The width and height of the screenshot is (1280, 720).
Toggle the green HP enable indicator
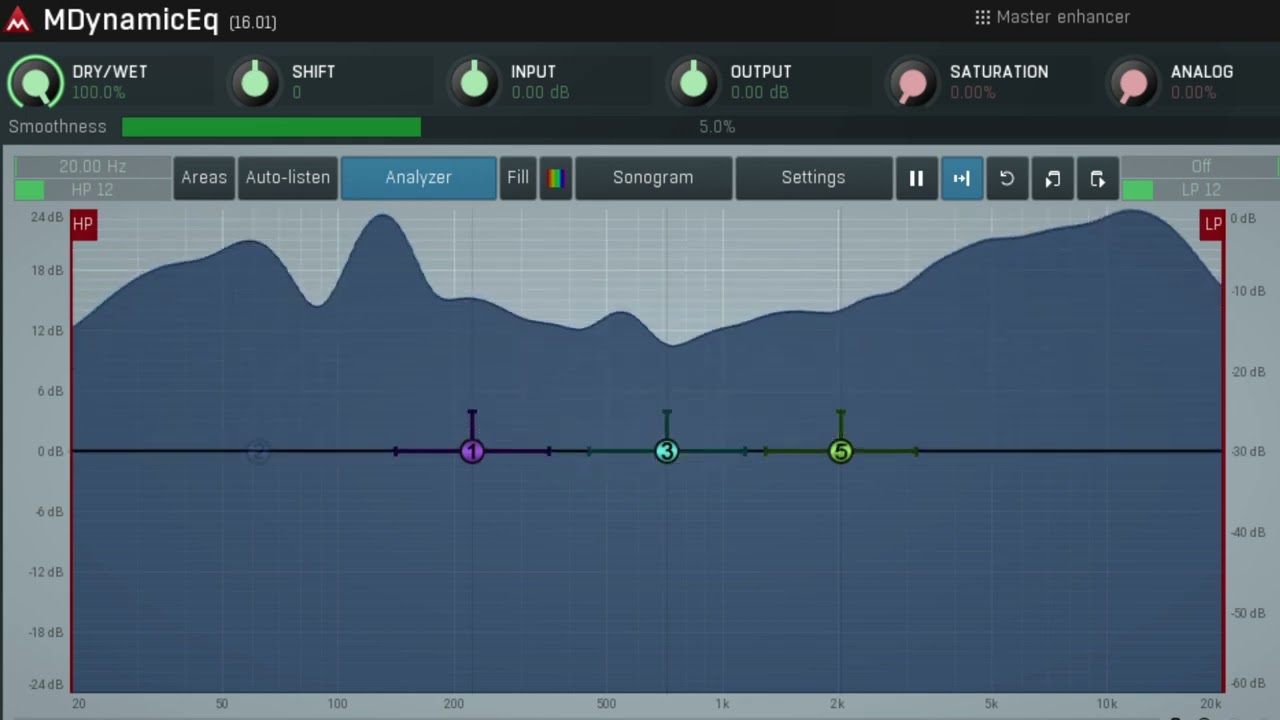[x=29, y=190]
